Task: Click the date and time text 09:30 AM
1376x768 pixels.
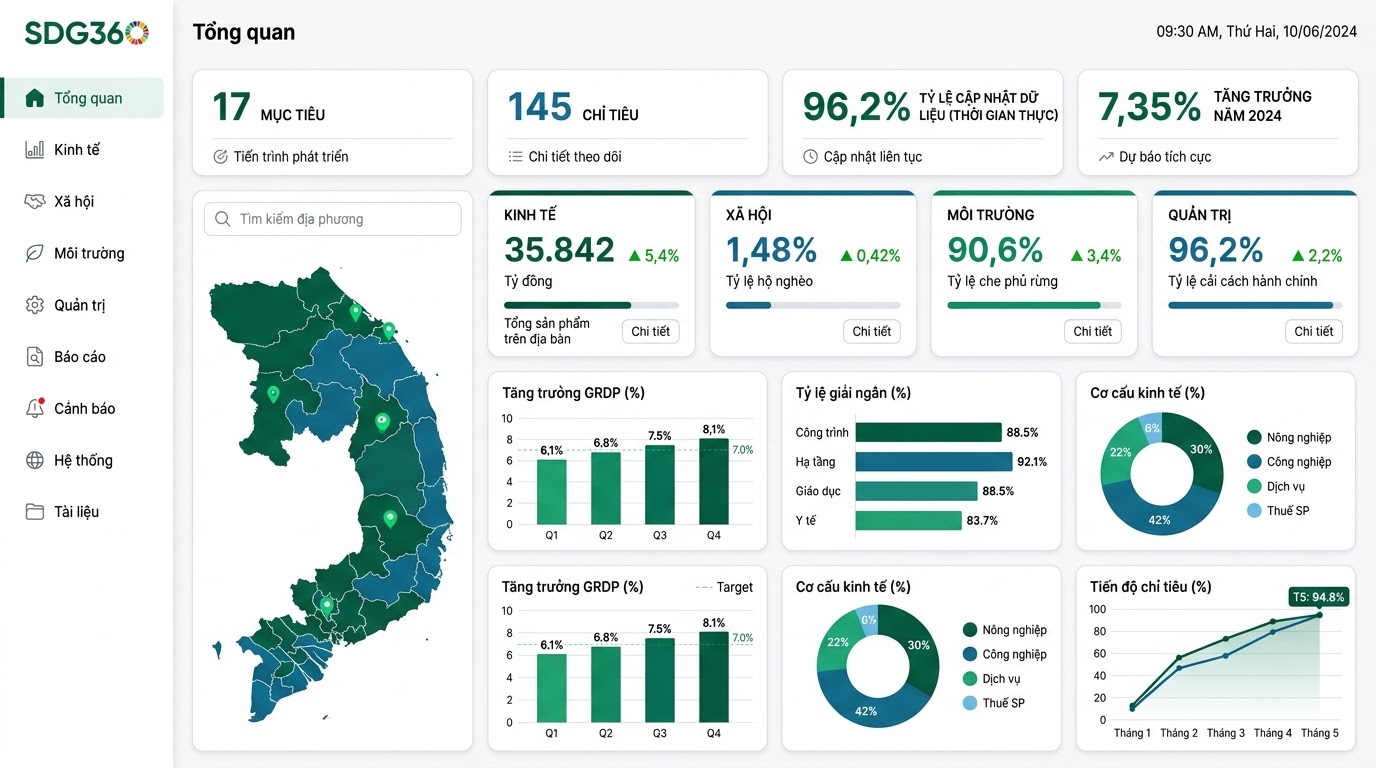Action: (1257, 32)
